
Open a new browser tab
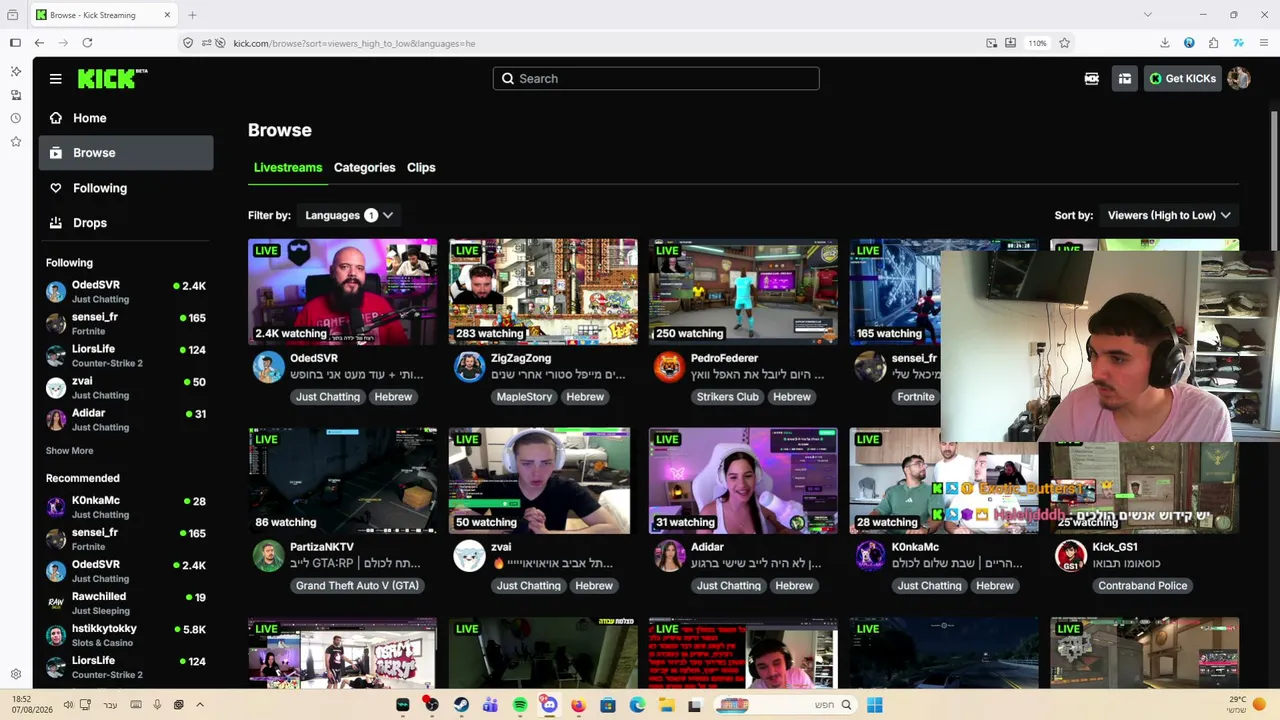[192, 15]
